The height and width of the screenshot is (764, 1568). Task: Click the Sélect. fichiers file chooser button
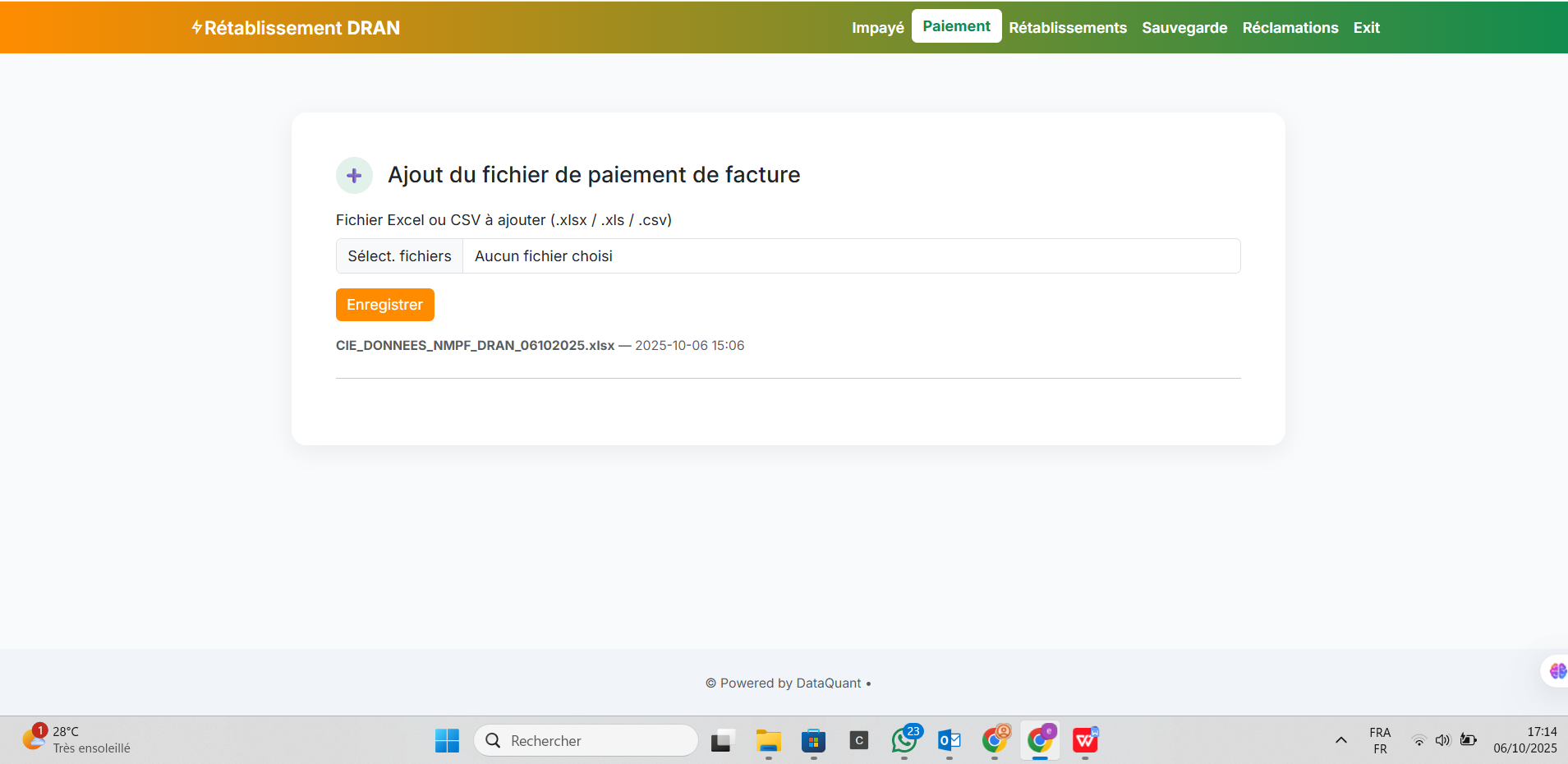[x=399, y=256]
